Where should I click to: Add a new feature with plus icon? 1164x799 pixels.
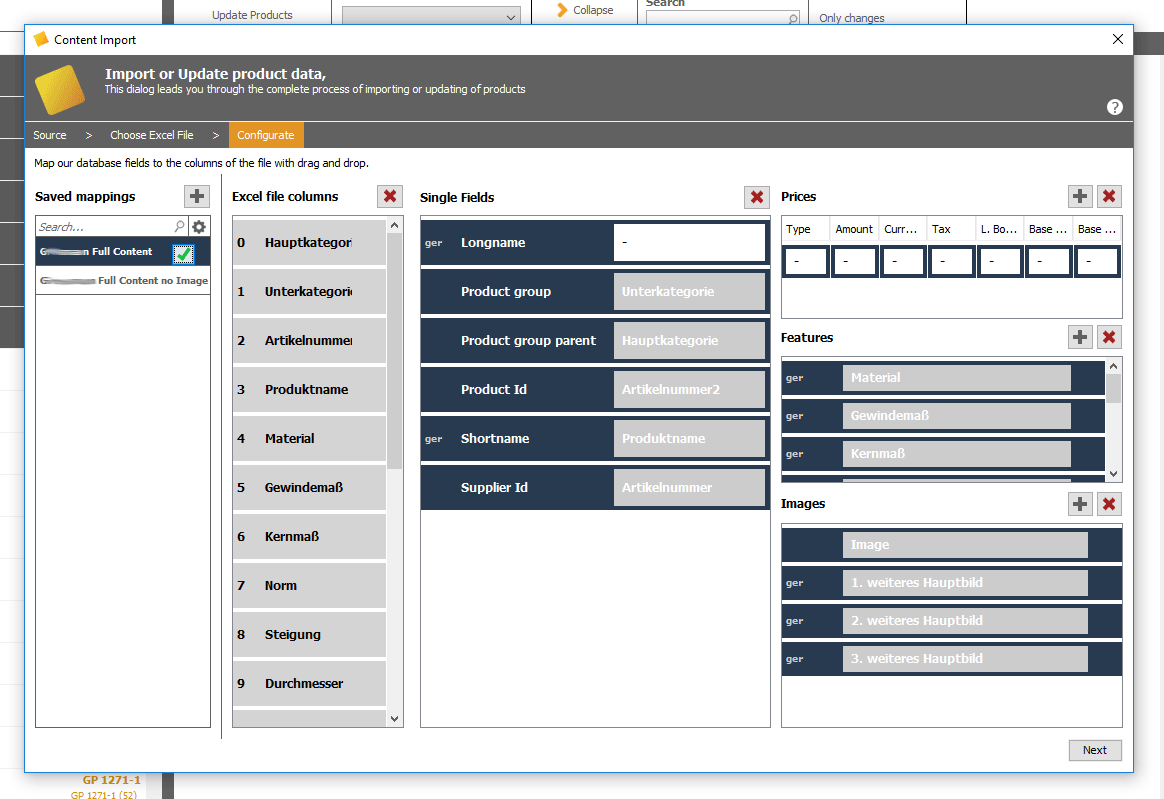tap(1080, 337)
